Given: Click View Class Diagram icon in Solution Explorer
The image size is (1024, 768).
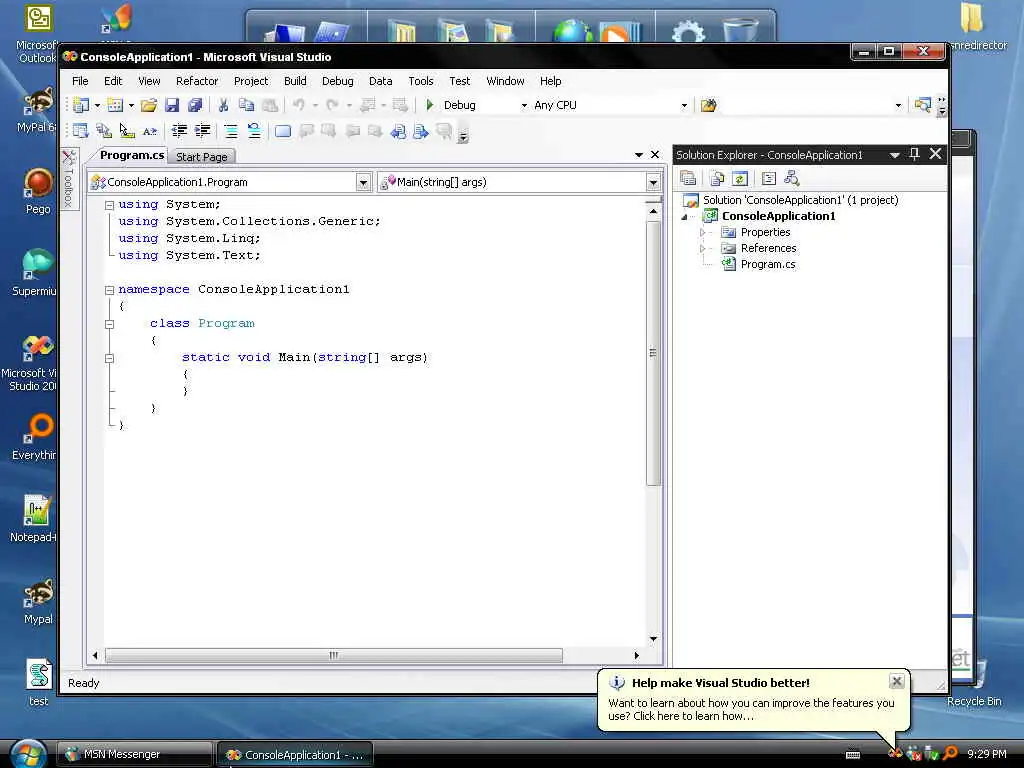Looking at the screenshot, I should click(x=792, y=178).
